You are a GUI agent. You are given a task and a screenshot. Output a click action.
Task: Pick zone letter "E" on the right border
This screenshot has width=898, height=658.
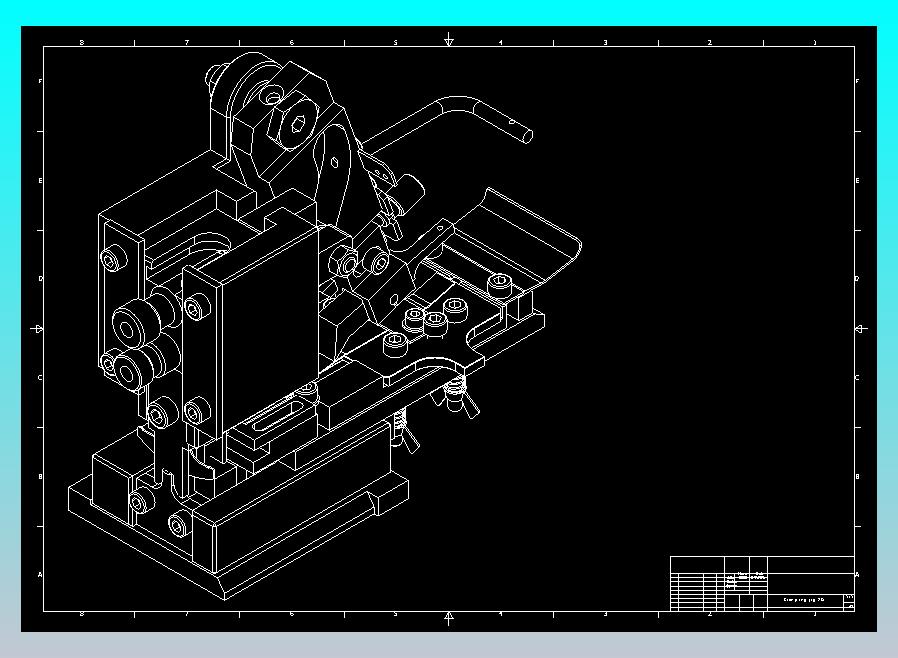857,180
